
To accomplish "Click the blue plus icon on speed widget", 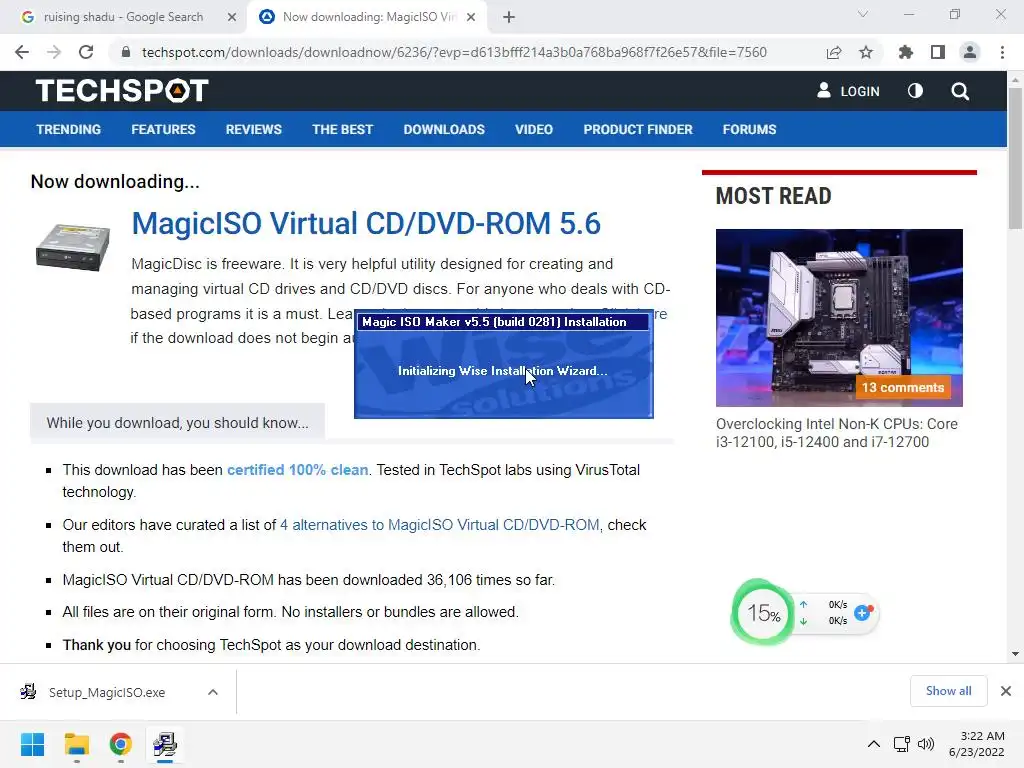I will coord(862,613).
